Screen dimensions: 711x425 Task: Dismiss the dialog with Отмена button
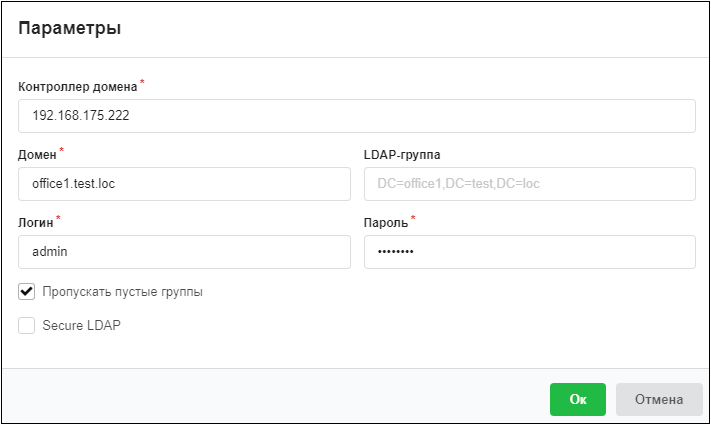coord(659,399)
